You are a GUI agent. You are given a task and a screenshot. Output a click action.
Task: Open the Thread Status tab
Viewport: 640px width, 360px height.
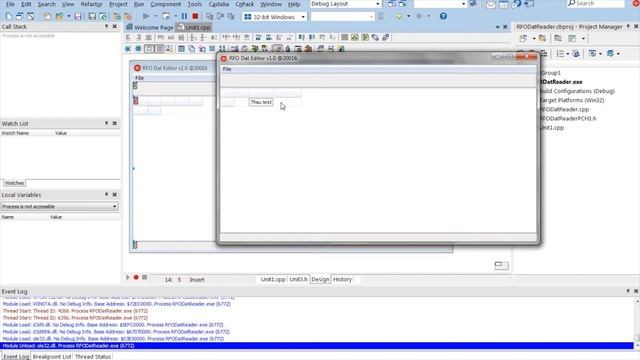click(x=93, y=356)
